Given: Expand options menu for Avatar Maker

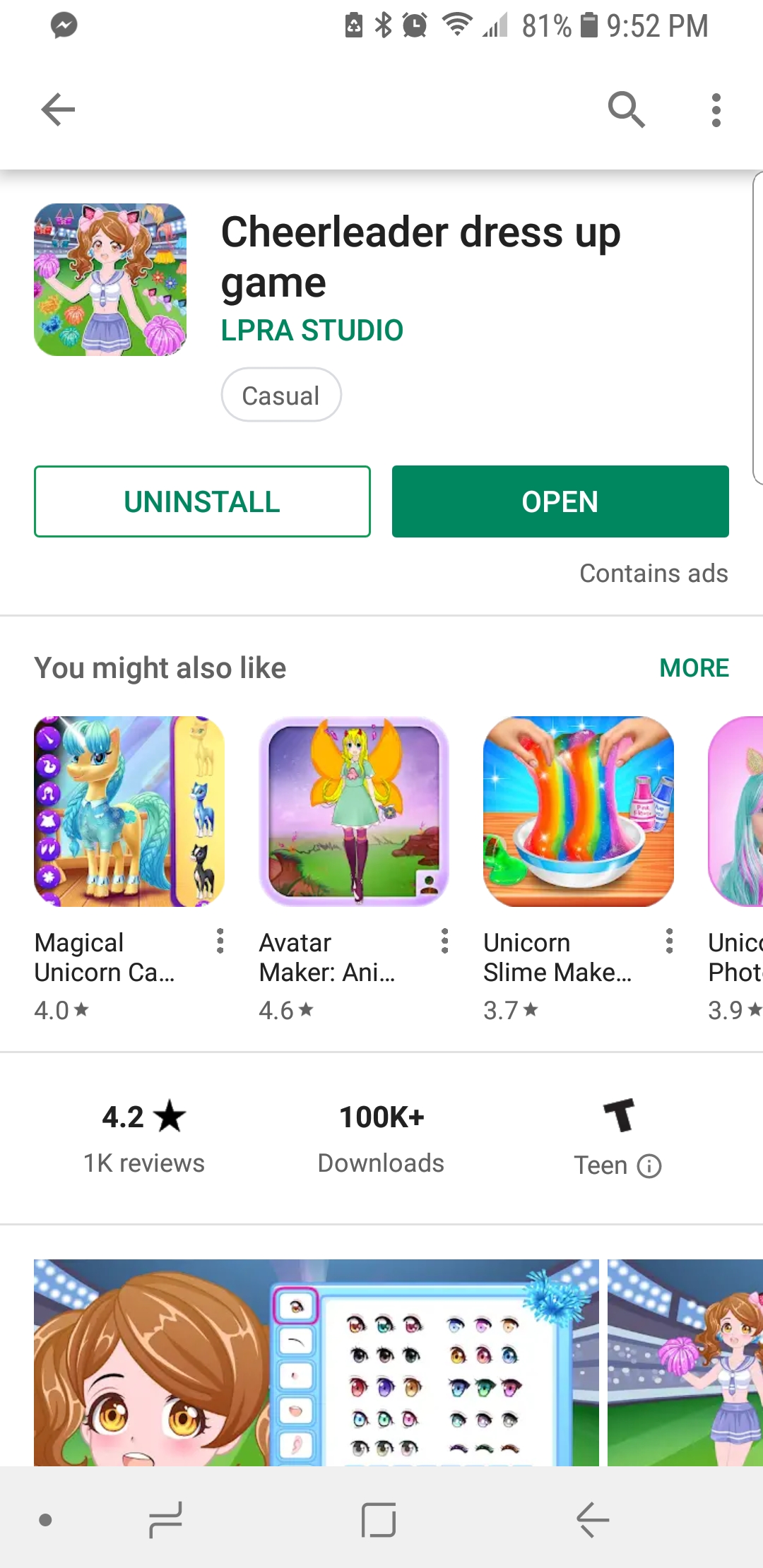Looking at the screenshot, I should click(444, 942).
